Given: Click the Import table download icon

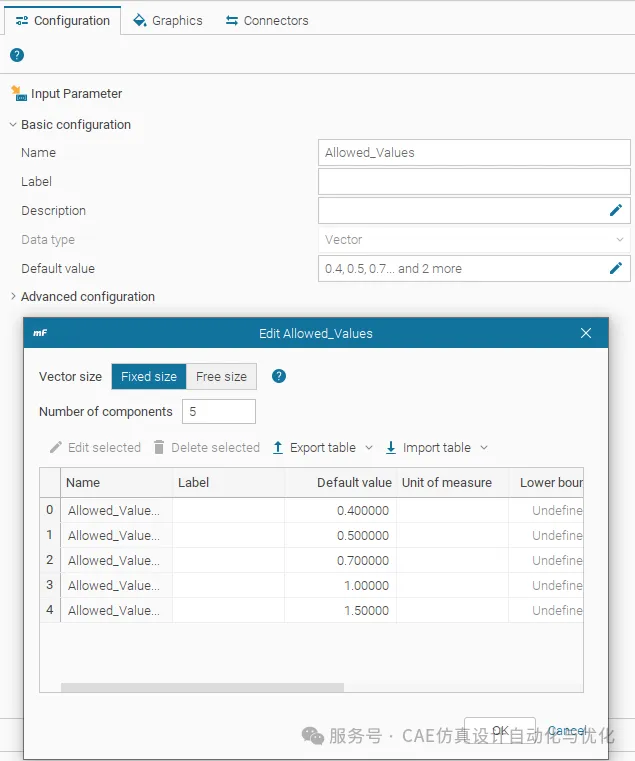Looking at the screenshot, I should point(391,447).
